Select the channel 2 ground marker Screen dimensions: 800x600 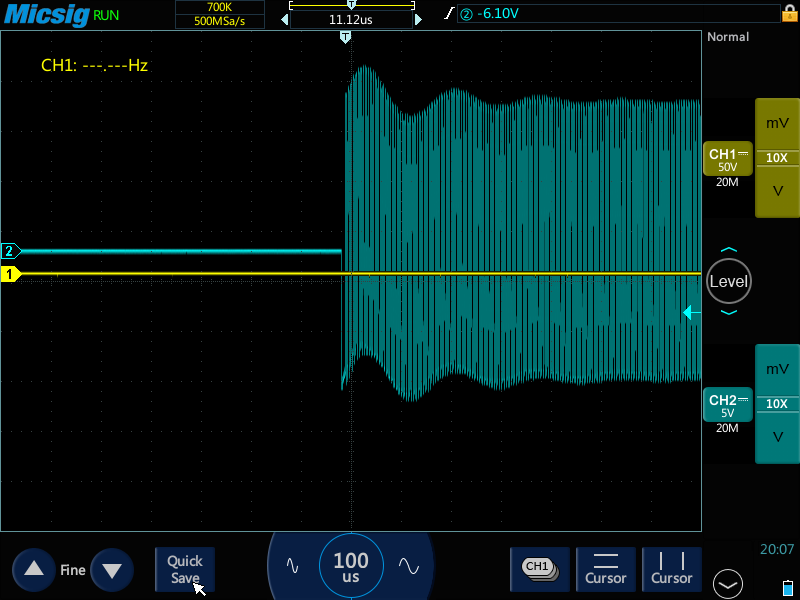tap(10, 251)
